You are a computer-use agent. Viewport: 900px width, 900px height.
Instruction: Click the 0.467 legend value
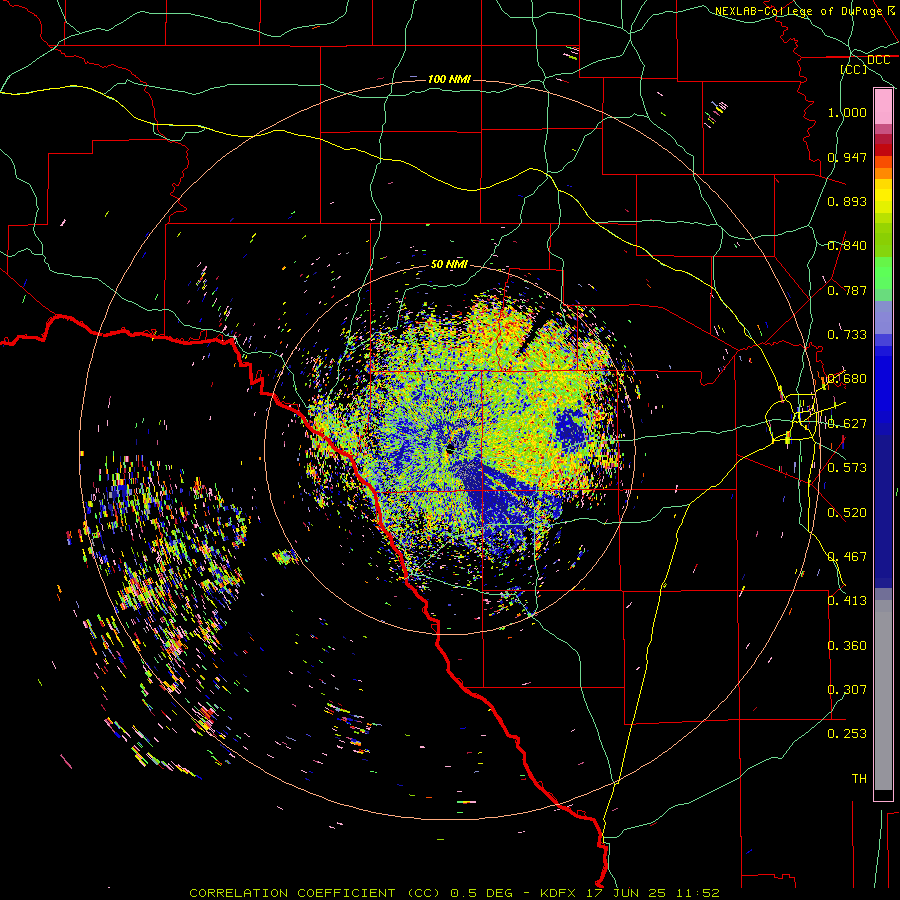click(847, 557)
